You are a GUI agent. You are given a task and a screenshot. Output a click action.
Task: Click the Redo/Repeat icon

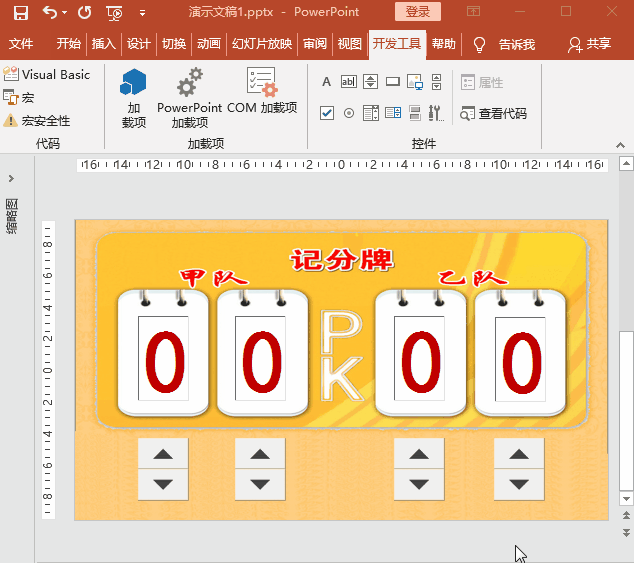(x=85, y=13)
